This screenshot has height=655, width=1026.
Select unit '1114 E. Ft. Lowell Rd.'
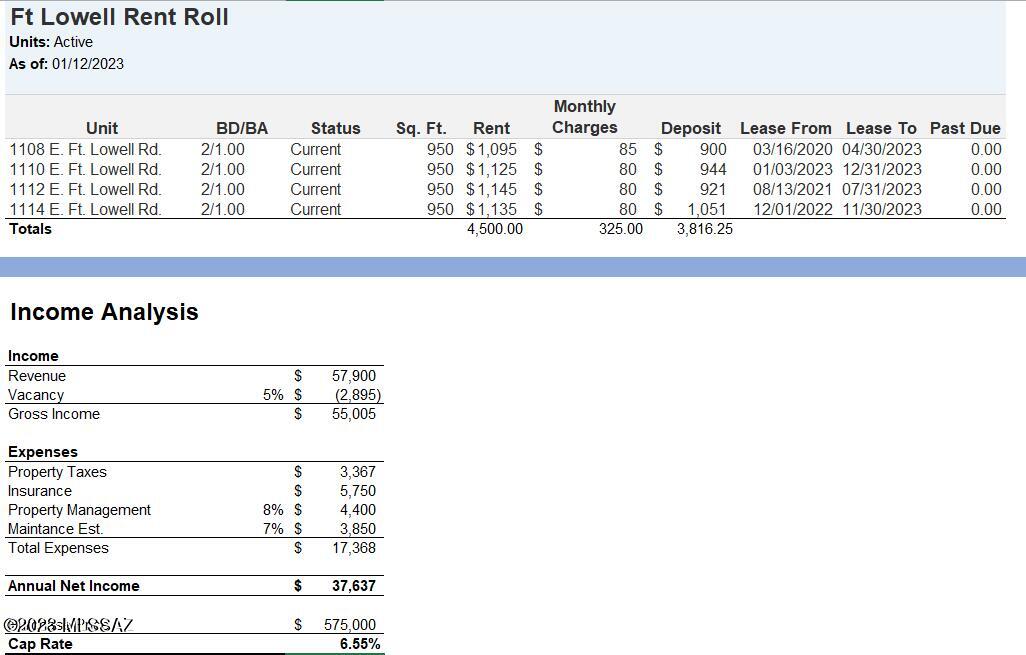pos(85,209)
